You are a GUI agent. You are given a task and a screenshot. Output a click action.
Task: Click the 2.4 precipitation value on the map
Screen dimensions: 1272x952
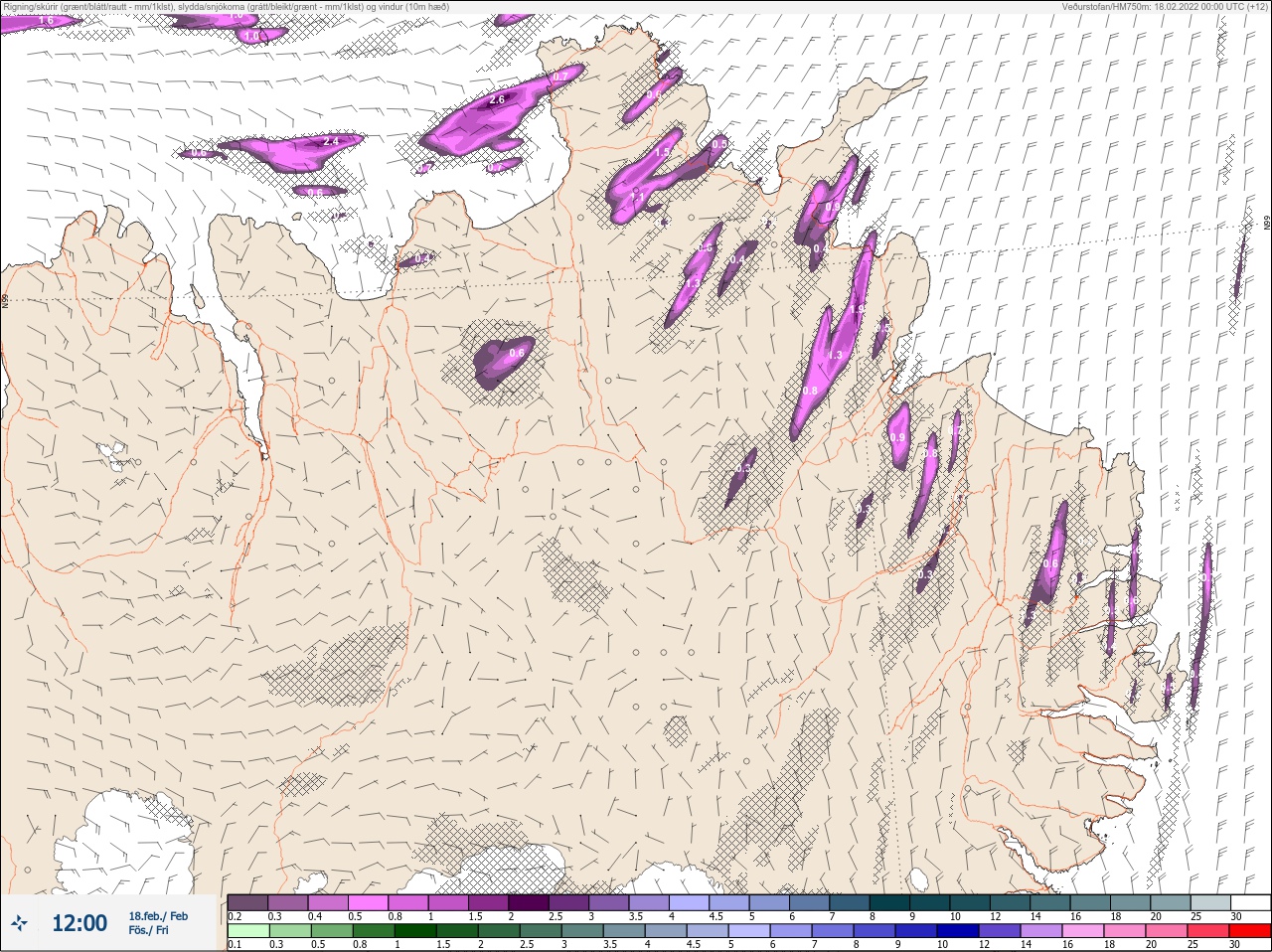click(x=331, y=142)
